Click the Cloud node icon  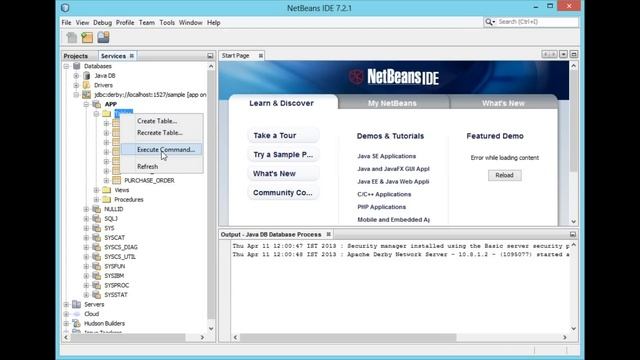pyautogui.click(x=77, y=314)
